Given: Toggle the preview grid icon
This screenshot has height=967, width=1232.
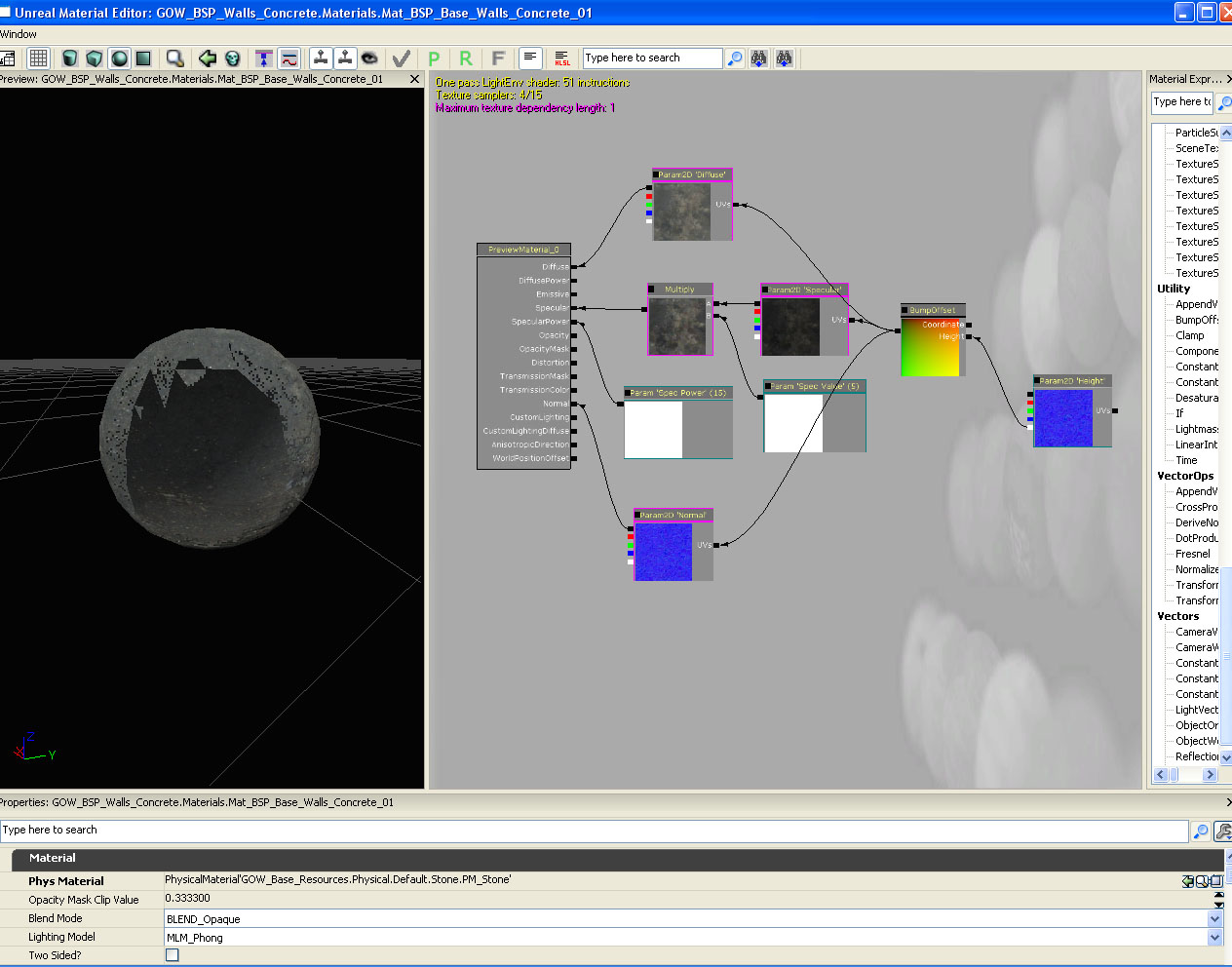Looking at the screenshot, I should coord(38,58).
